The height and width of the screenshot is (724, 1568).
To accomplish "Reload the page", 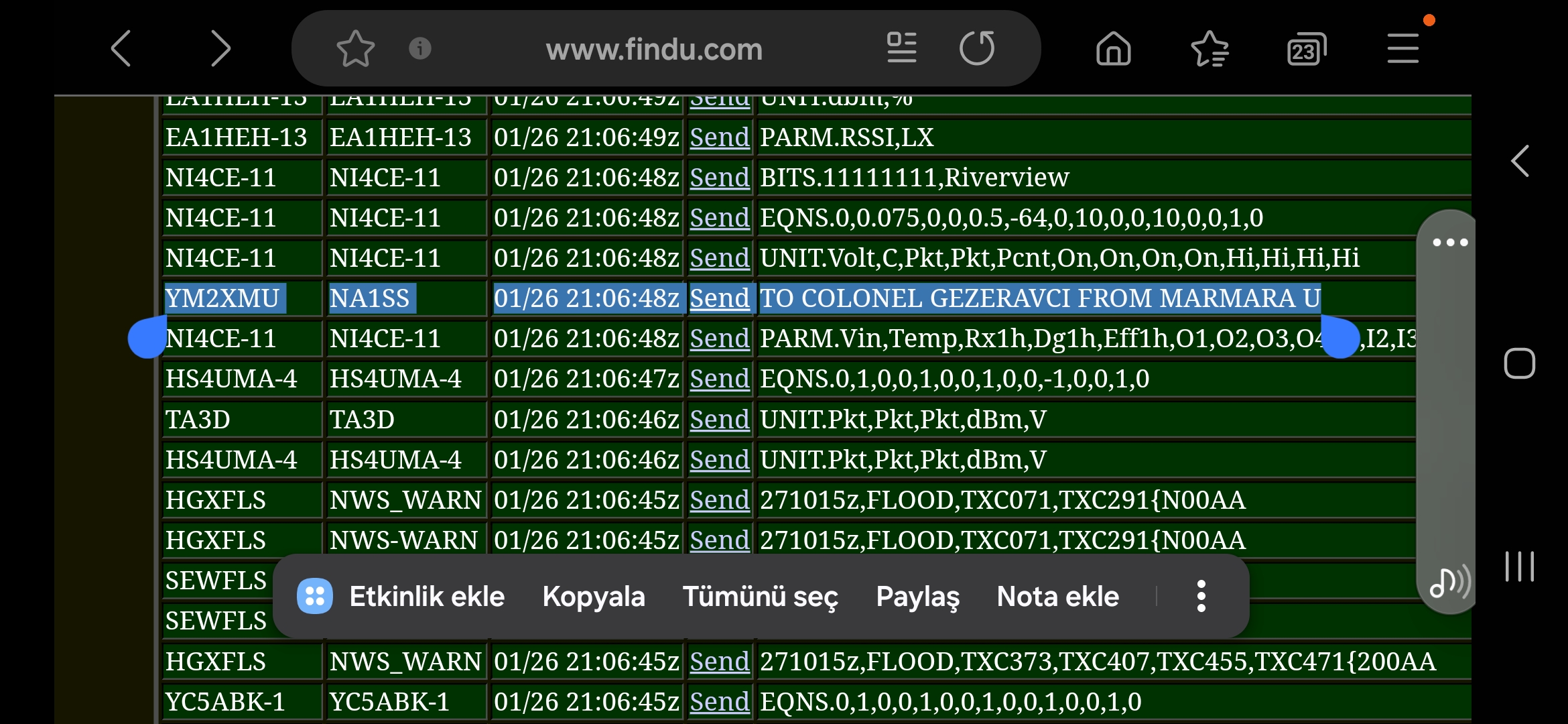I will point(977,48).
